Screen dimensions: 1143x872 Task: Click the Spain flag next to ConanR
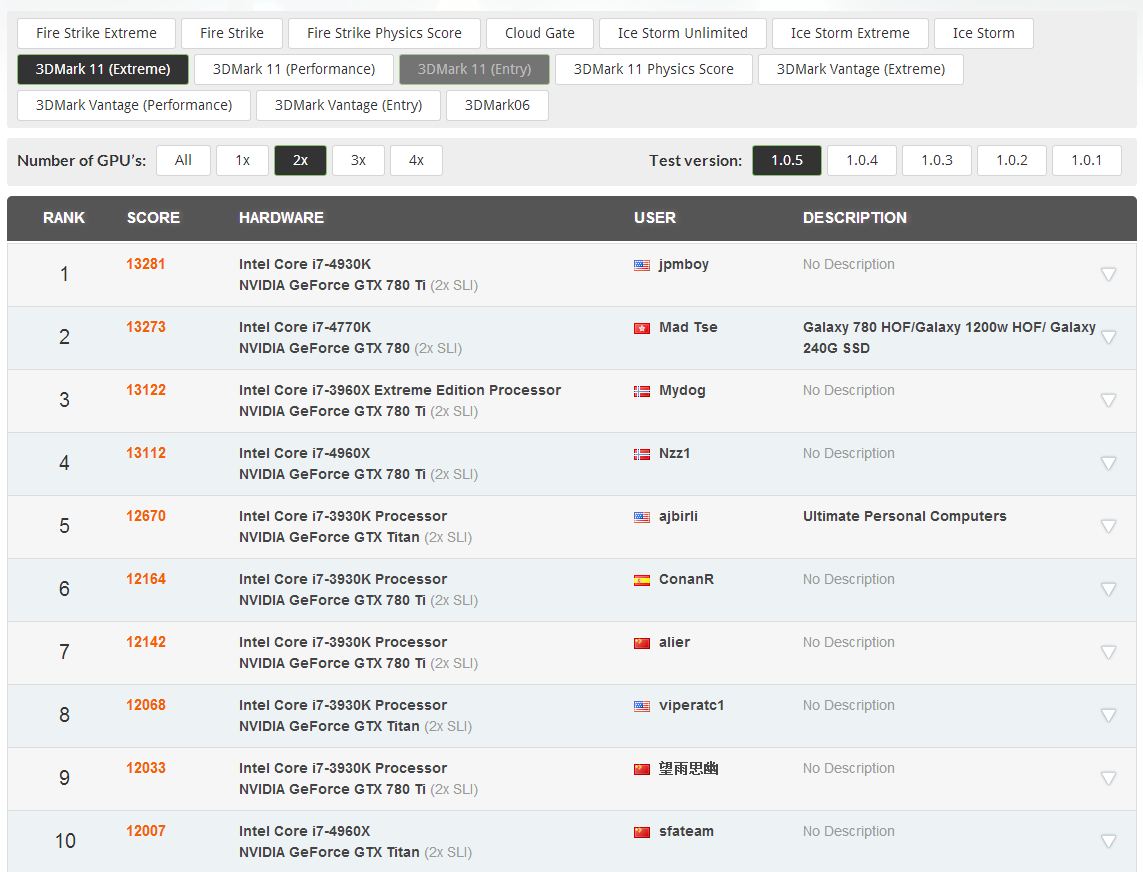(x=641, y=580)
